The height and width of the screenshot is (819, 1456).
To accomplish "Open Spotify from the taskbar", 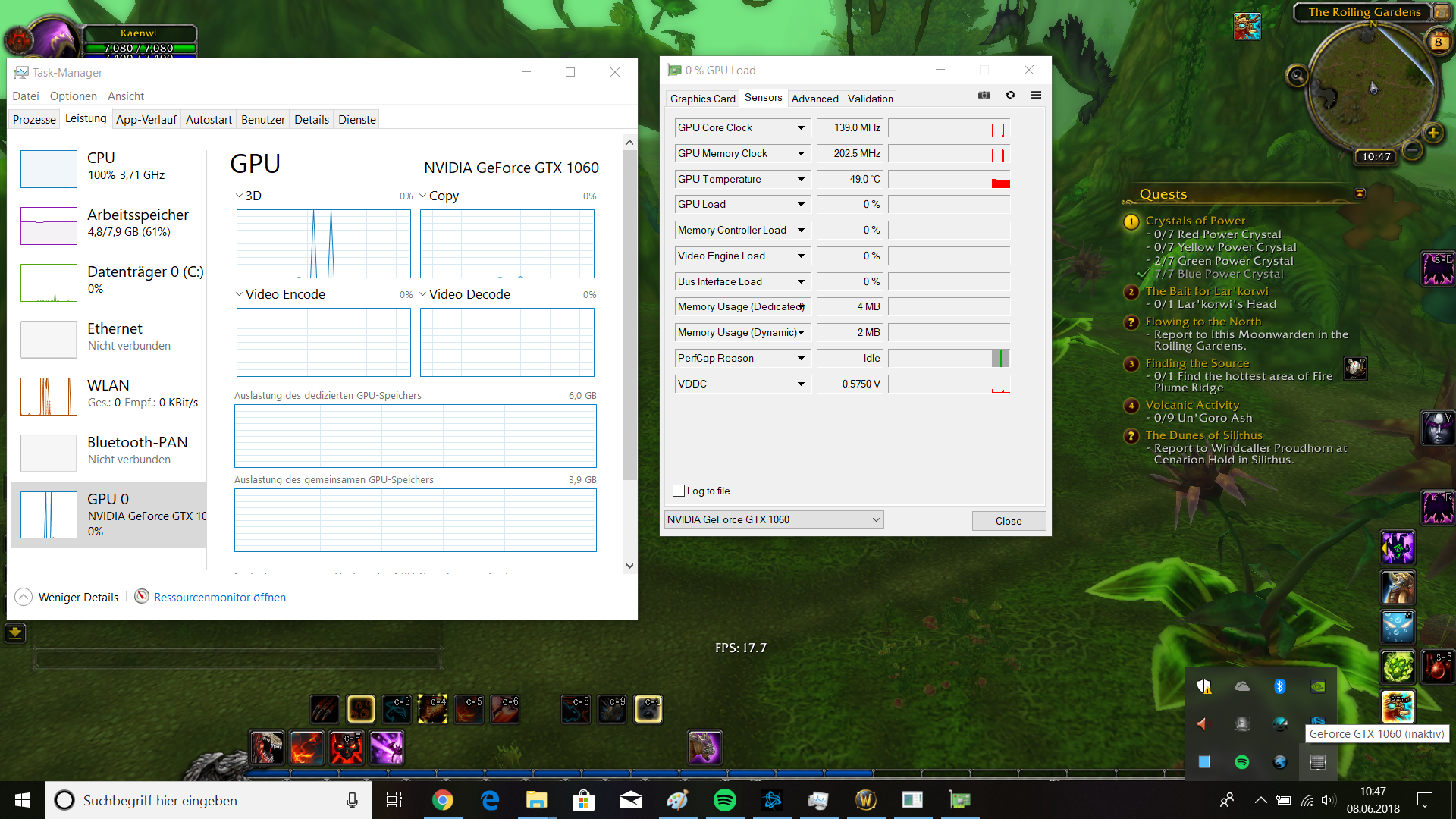I will [x=724, y=800].
